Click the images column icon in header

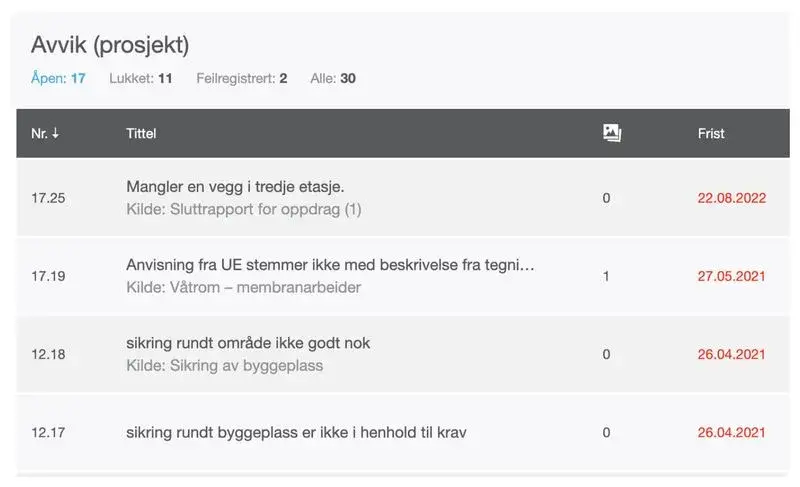[x=613, y=133]
